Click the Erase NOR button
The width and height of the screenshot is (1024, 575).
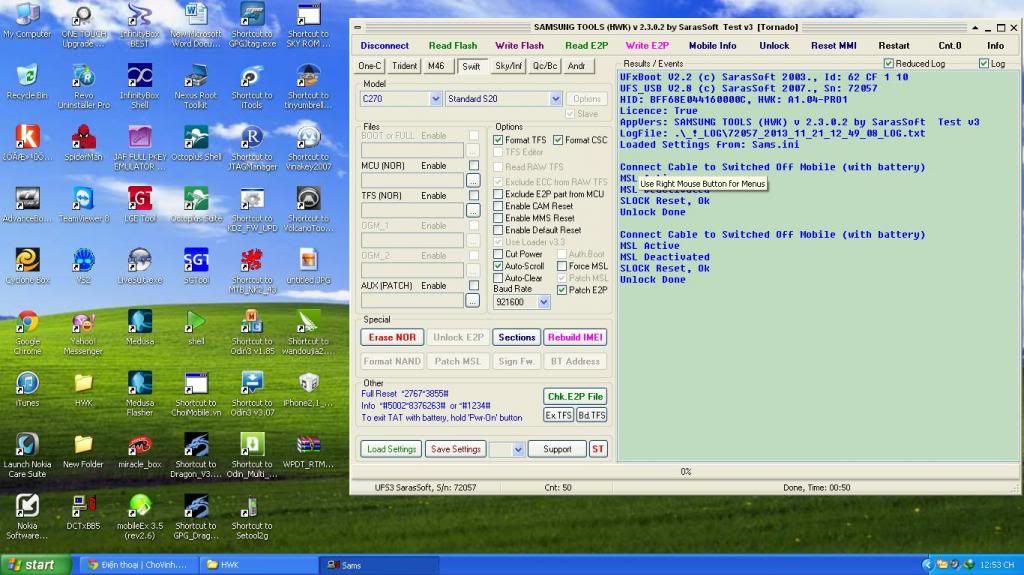[x=392, y=337]
